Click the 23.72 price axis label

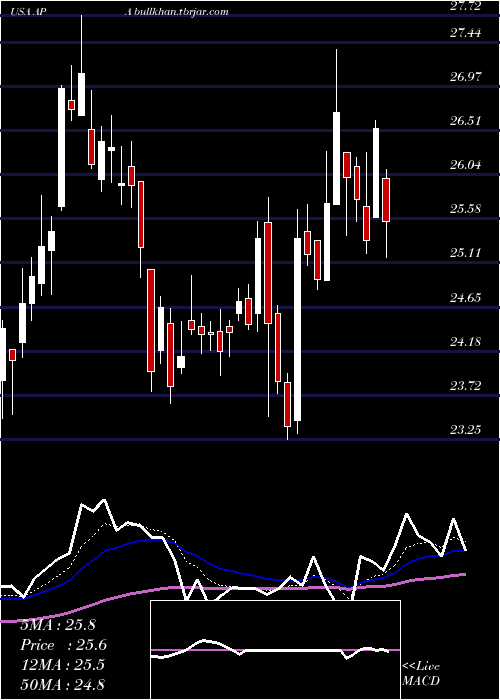tap(466, 385)
